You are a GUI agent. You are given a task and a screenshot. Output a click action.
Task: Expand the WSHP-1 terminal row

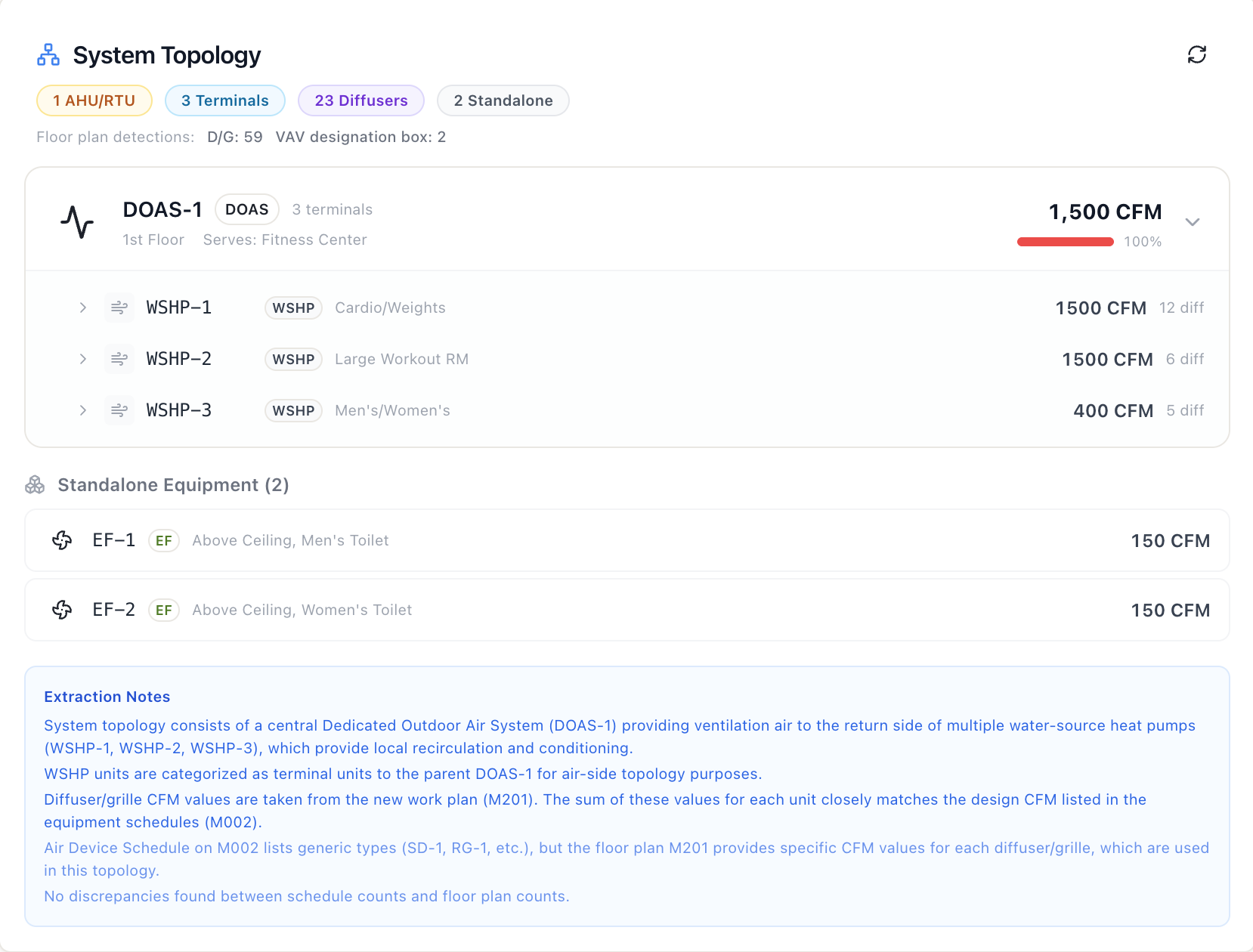pyautogui.click(x=82, y=308)
